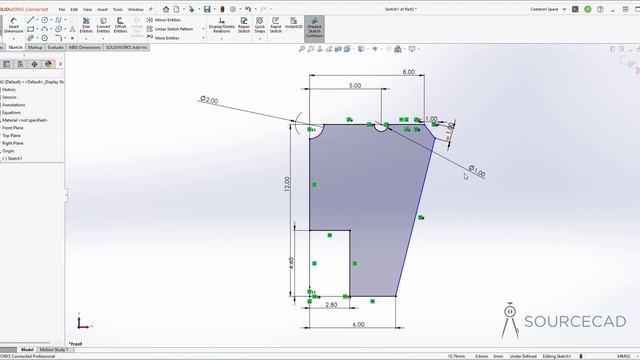The height and width of the screenshot is (360, 640).
Task: Switch to the Markup tab
Action: pyautogui.click(x=35, y=47)
